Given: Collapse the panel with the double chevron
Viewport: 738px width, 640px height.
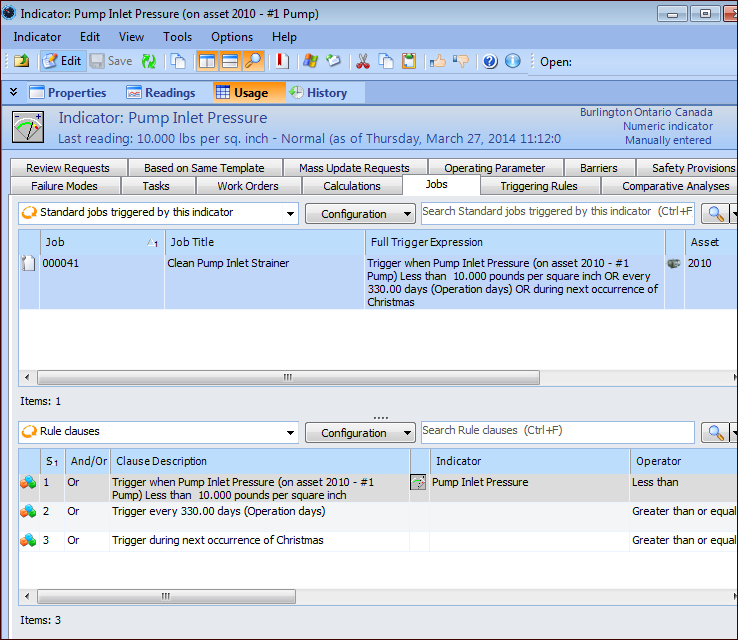Looking at the screenshot, I should (x=14, y=93).
